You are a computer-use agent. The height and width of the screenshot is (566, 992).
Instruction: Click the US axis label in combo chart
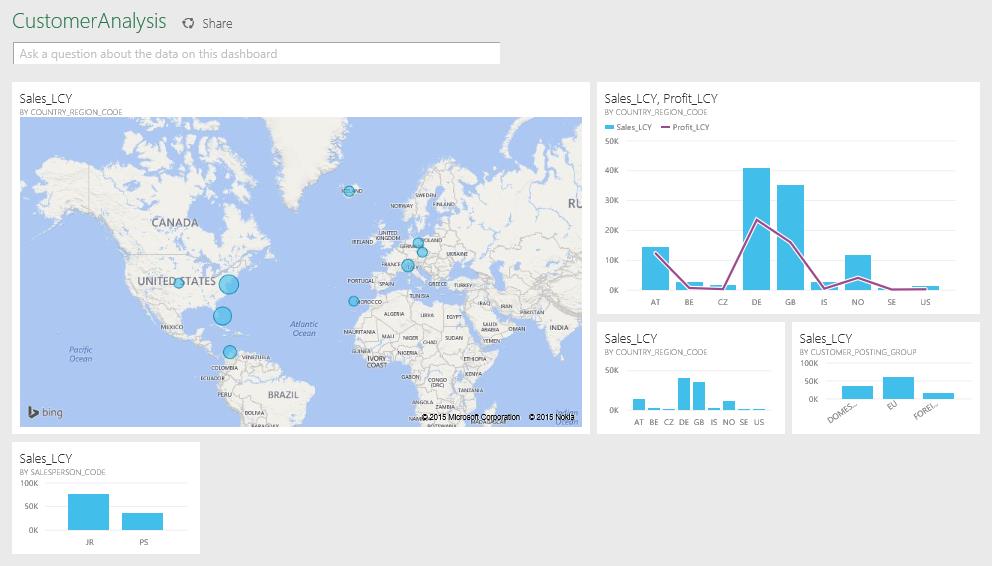[x=925, y=302]
